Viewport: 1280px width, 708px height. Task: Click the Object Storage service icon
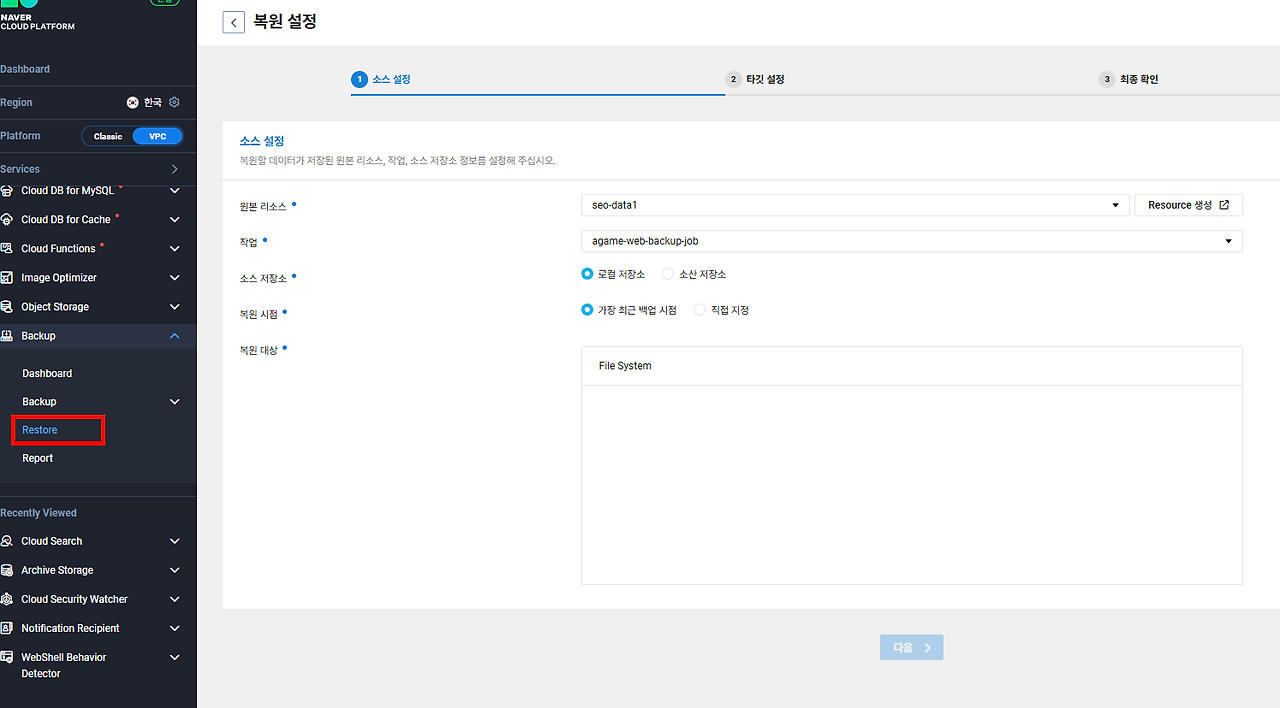pyautogui.click(x=7, y=306)
